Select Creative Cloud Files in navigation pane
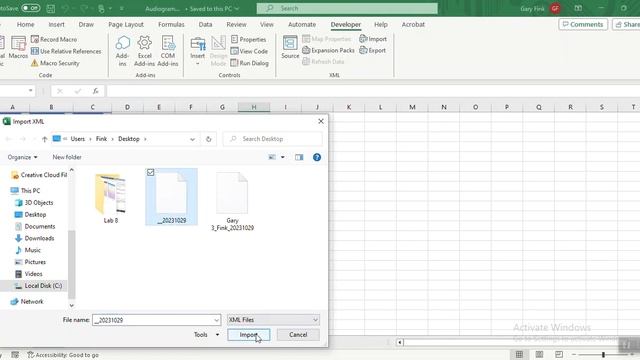 click(x=39, y=175)
